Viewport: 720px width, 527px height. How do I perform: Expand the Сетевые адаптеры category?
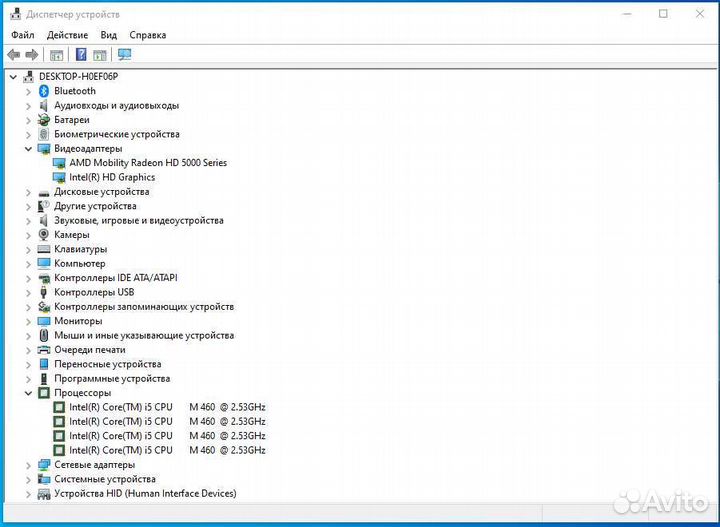pyautogui.click(x=28, y=465)
